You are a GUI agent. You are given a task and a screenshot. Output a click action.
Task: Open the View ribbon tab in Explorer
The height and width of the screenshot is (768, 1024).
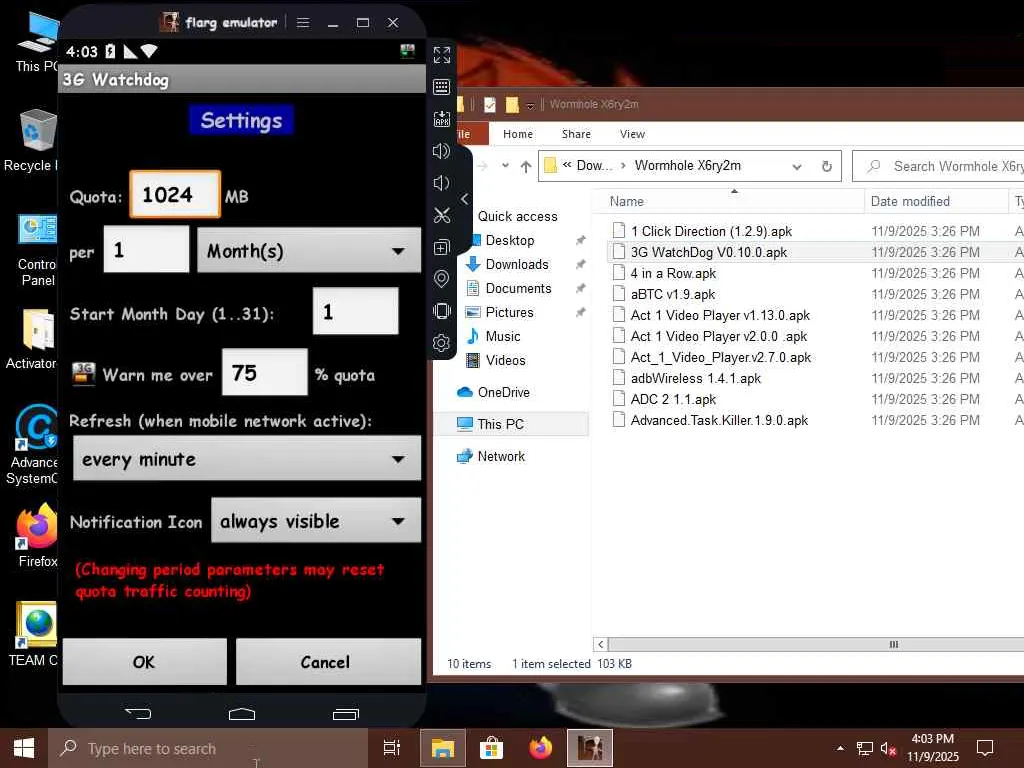632,134
